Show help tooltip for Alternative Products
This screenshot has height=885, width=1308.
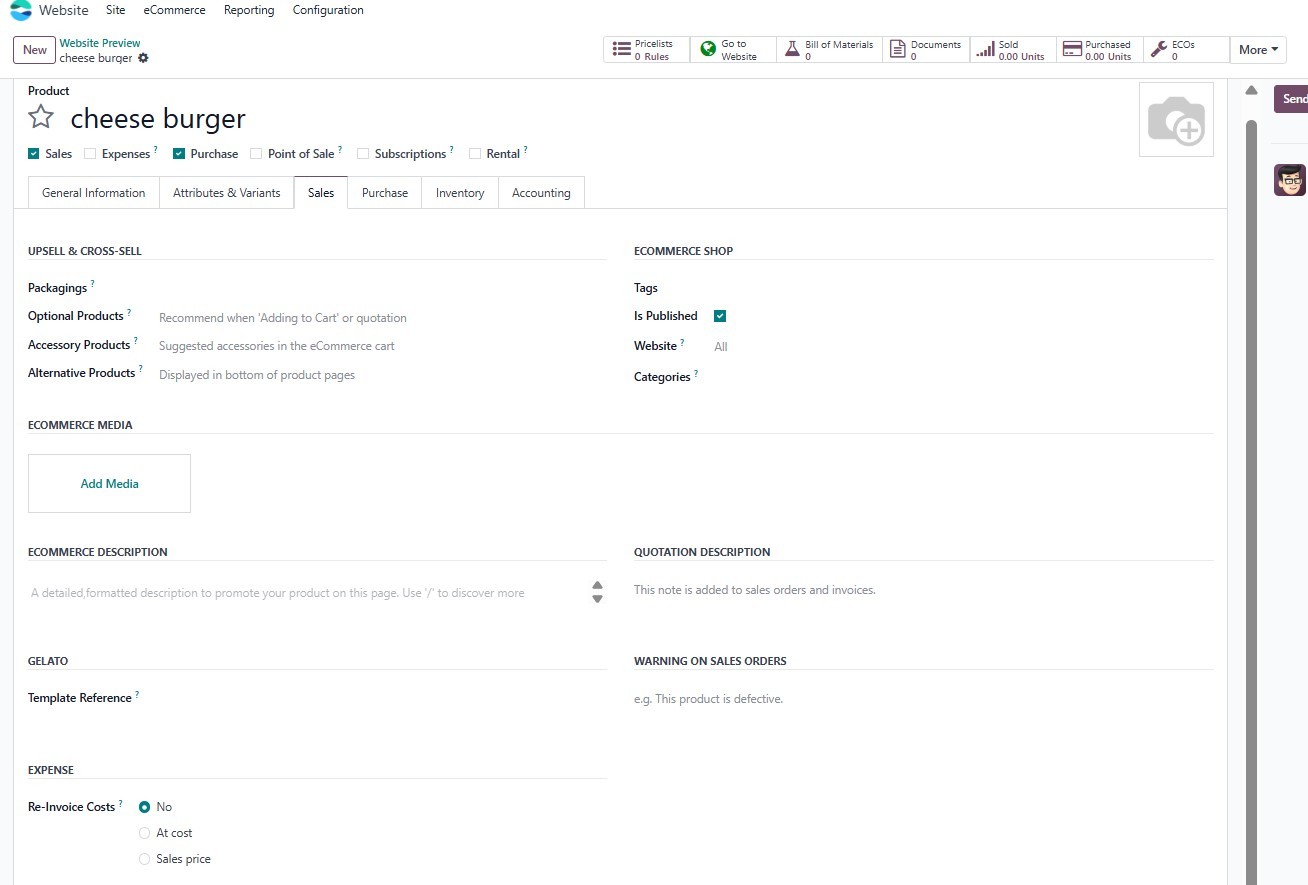coord(140,369)
